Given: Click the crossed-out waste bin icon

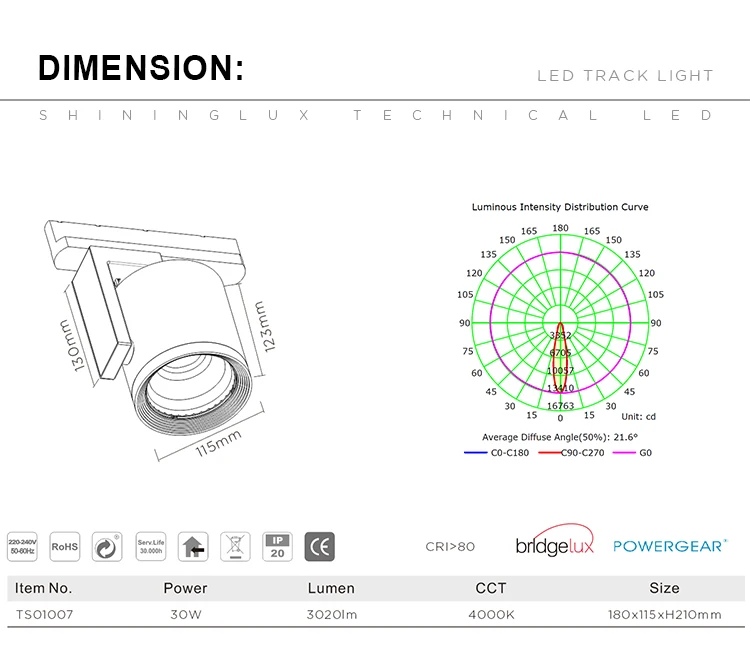Looking at the screenshot, I should click(x=235, y=547).
